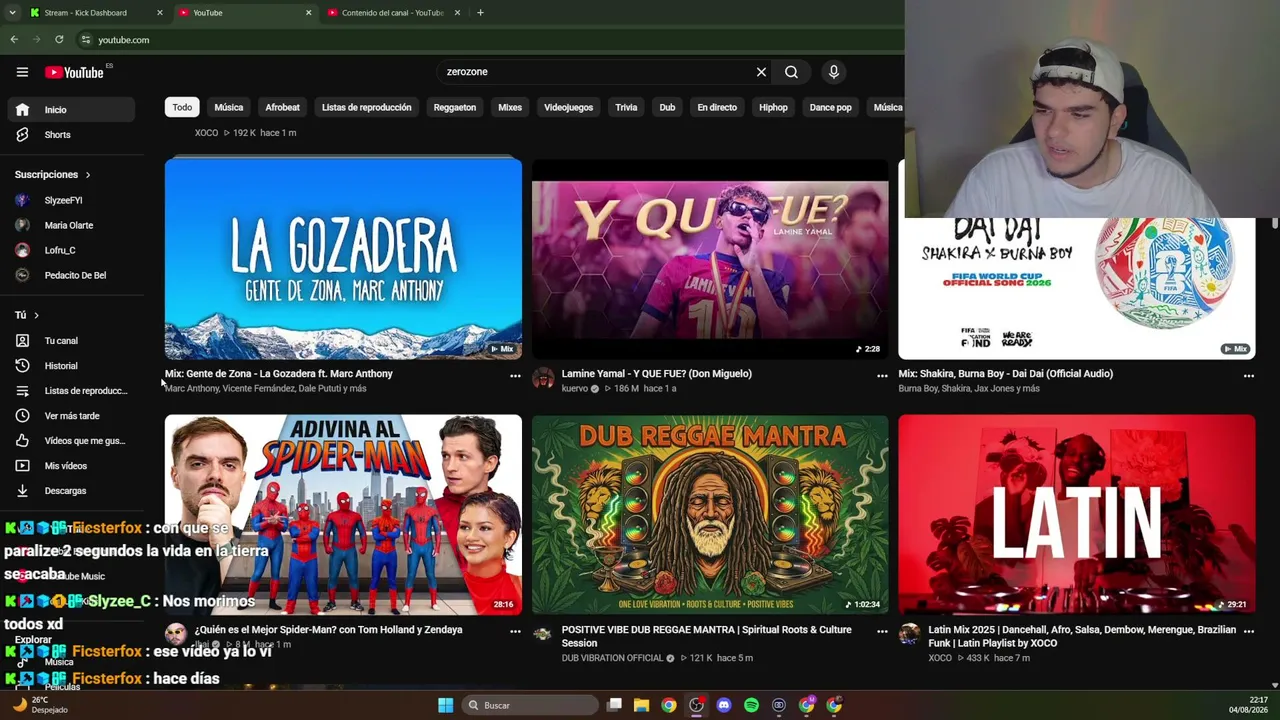Open the YouTube hamburger guide menu
The width and height of the screenshot is (1280, 720).
(22, 72)
